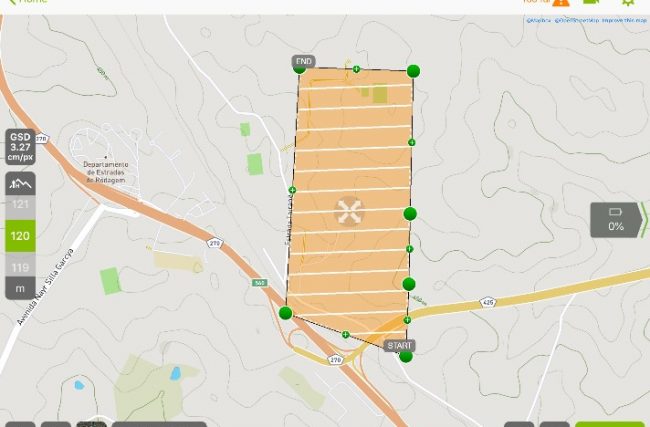
Task: Select the battery 0% status icon
Action: tap(616, 219)
